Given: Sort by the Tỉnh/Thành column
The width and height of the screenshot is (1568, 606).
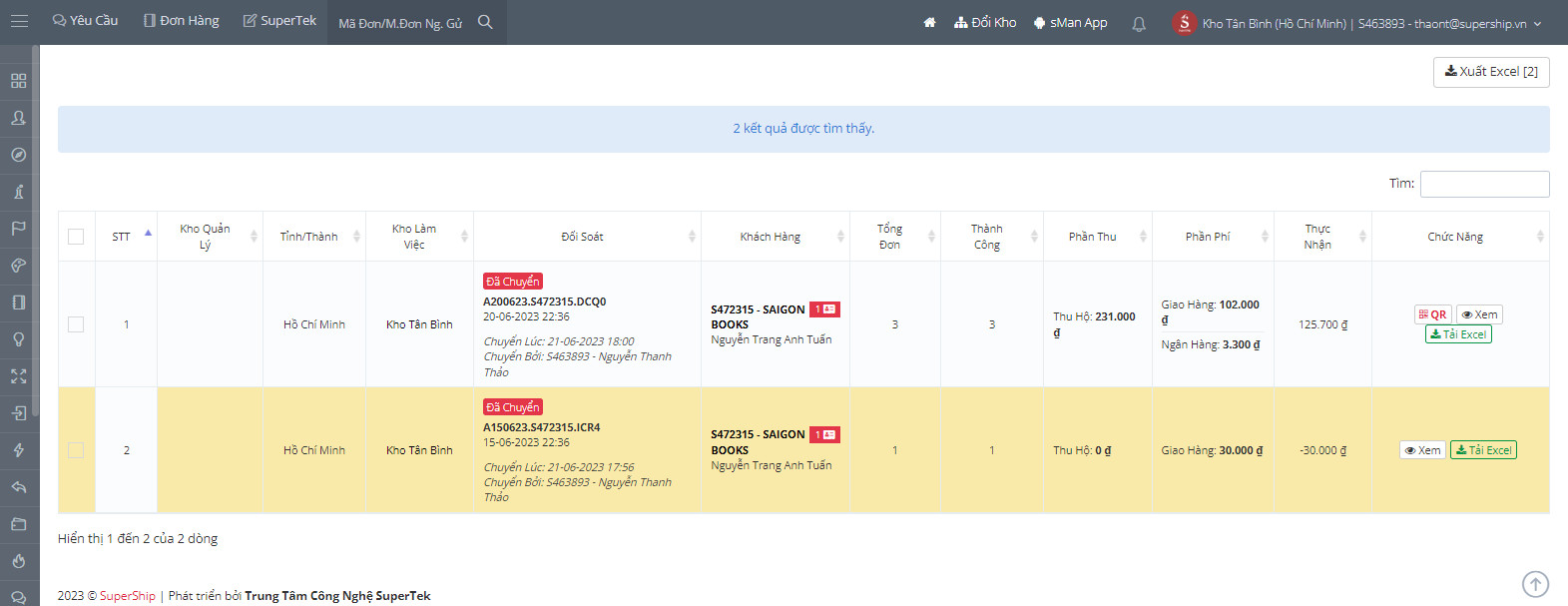Looking at the screenshot, I should [x=314, y=237].
